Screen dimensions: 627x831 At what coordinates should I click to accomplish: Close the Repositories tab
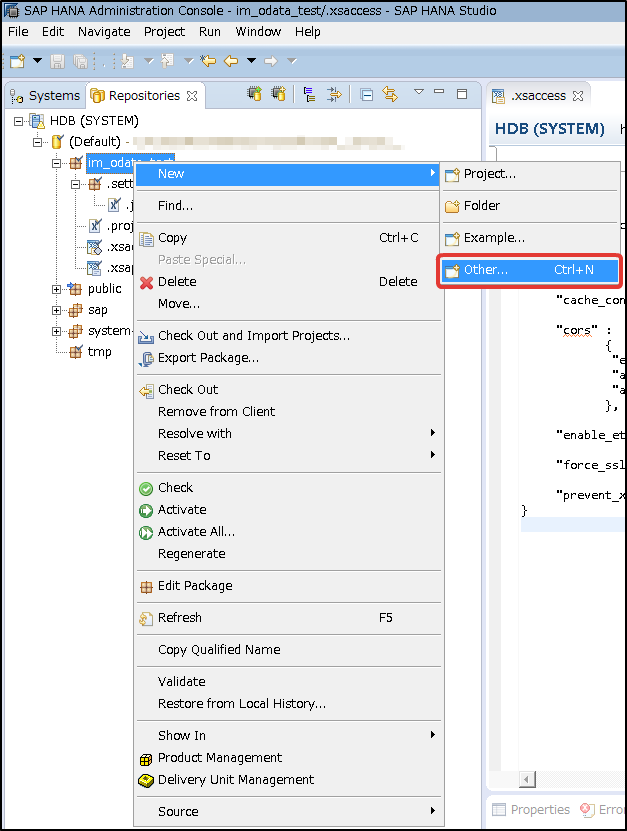click(x=192, y=96)
